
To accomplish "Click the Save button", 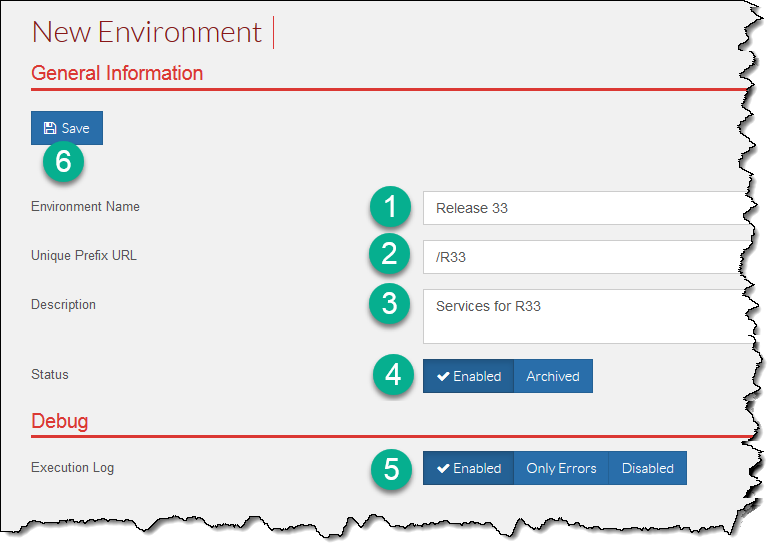I will point(67,128).
